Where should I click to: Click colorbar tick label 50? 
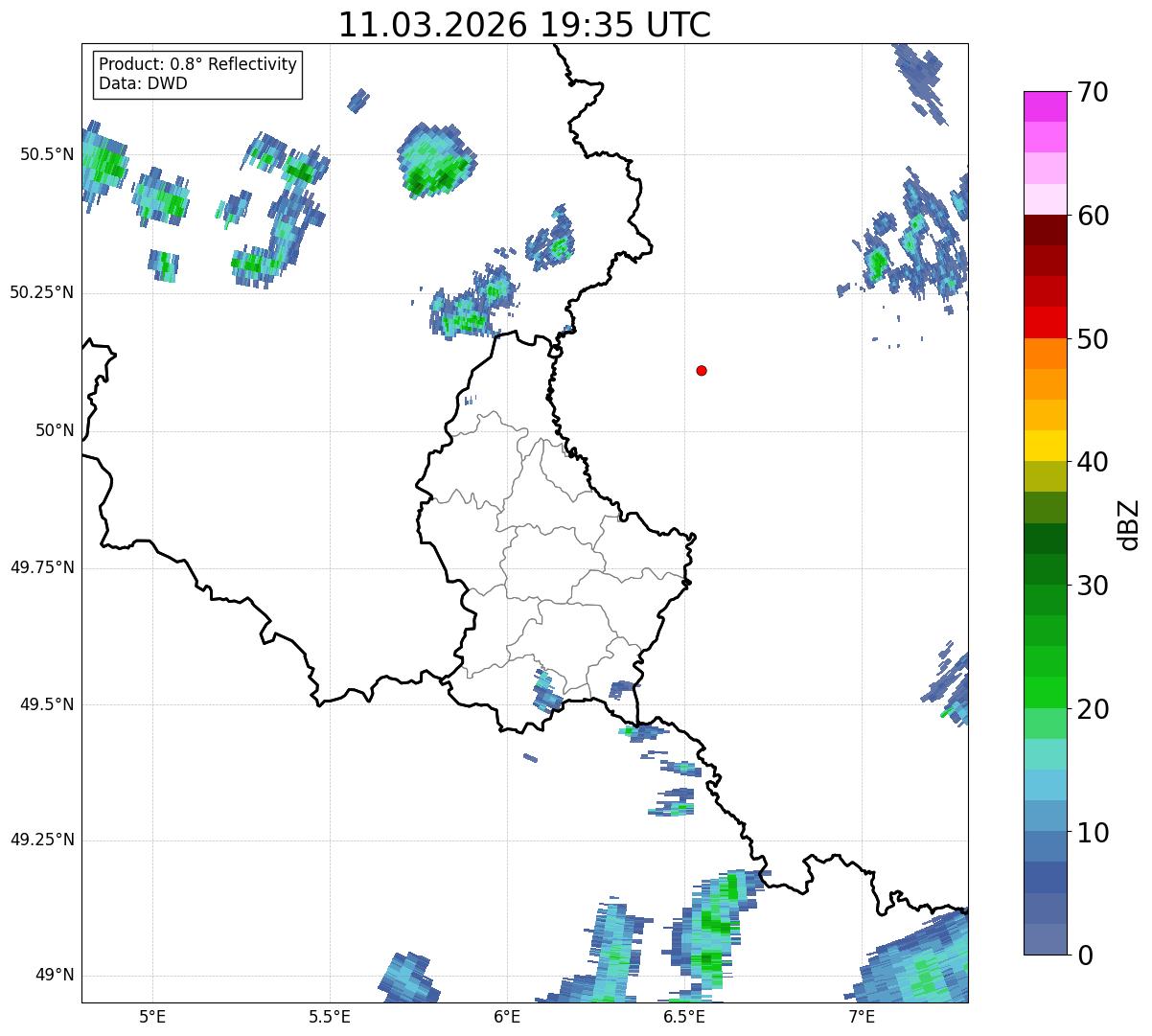1093,339
